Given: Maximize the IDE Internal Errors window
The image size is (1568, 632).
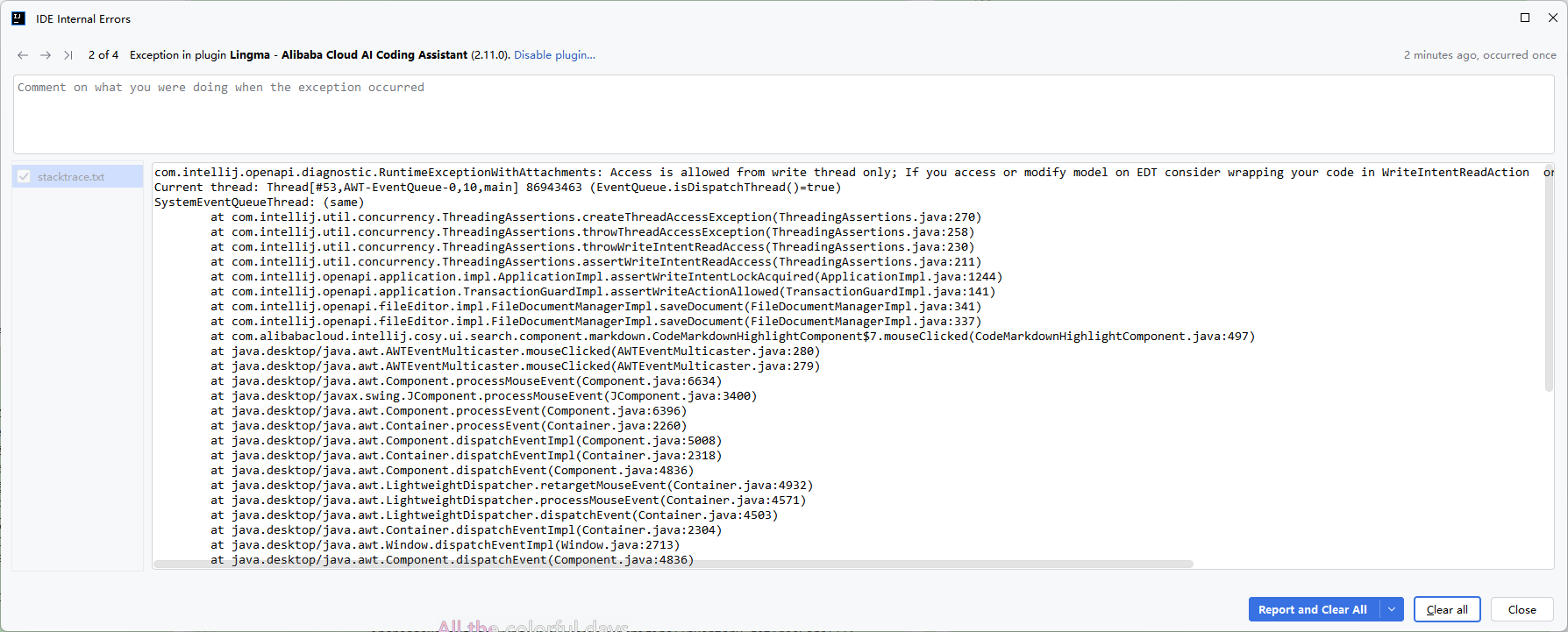Looking at the screenshot, I should coord(1525,18).
